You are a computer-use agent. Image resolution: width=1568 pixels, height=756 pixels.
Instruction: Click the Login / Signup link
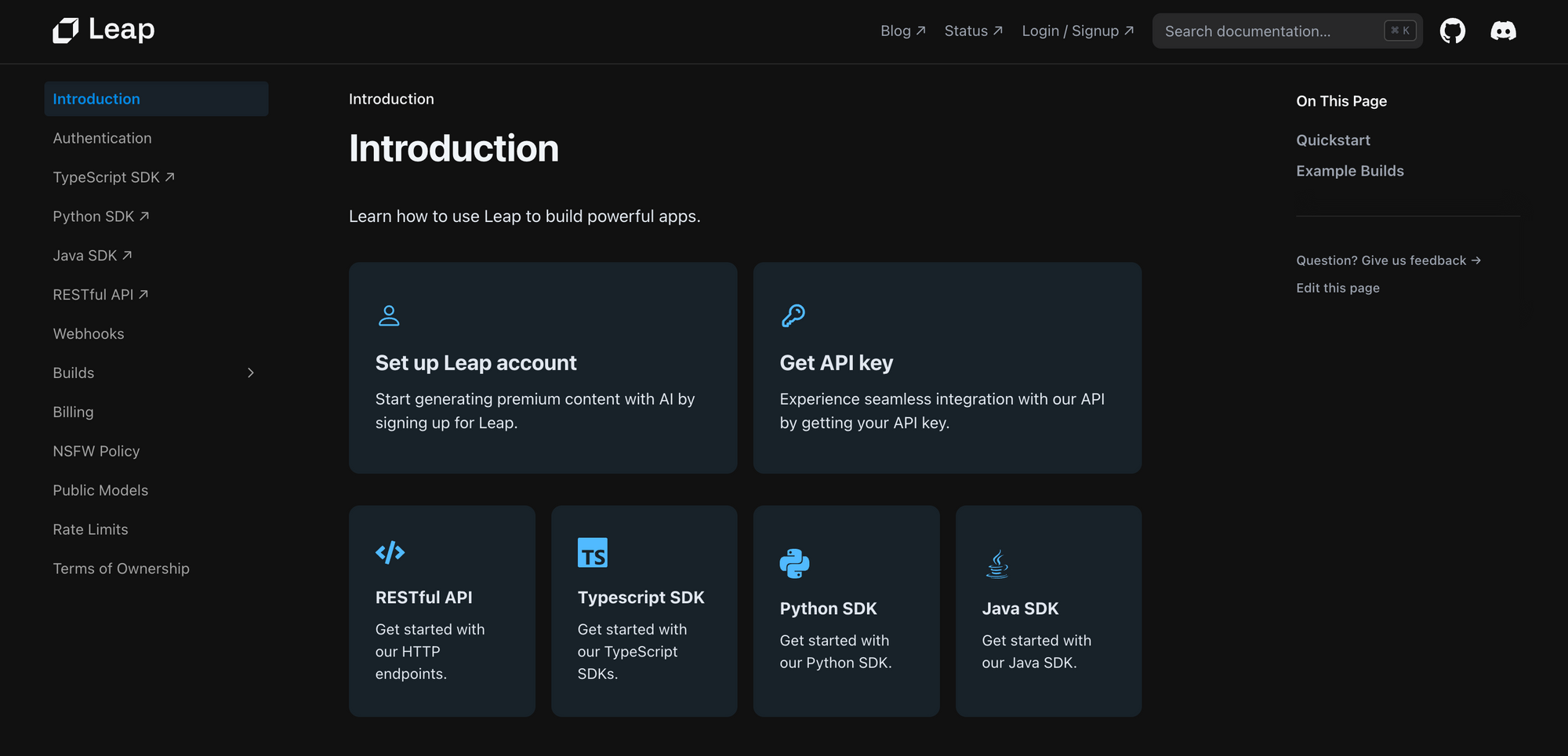pos(1077,31)
